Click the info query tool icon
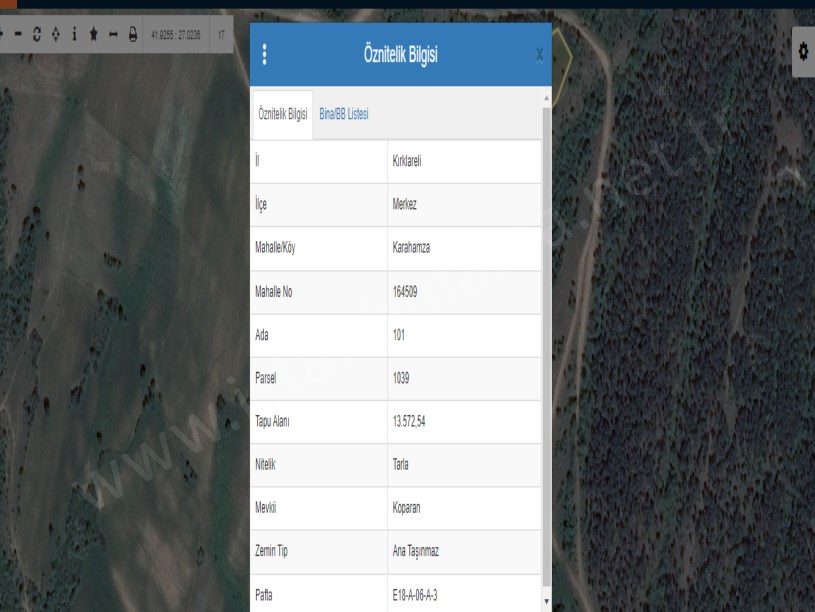815x612 pixels. coord(76,34)
